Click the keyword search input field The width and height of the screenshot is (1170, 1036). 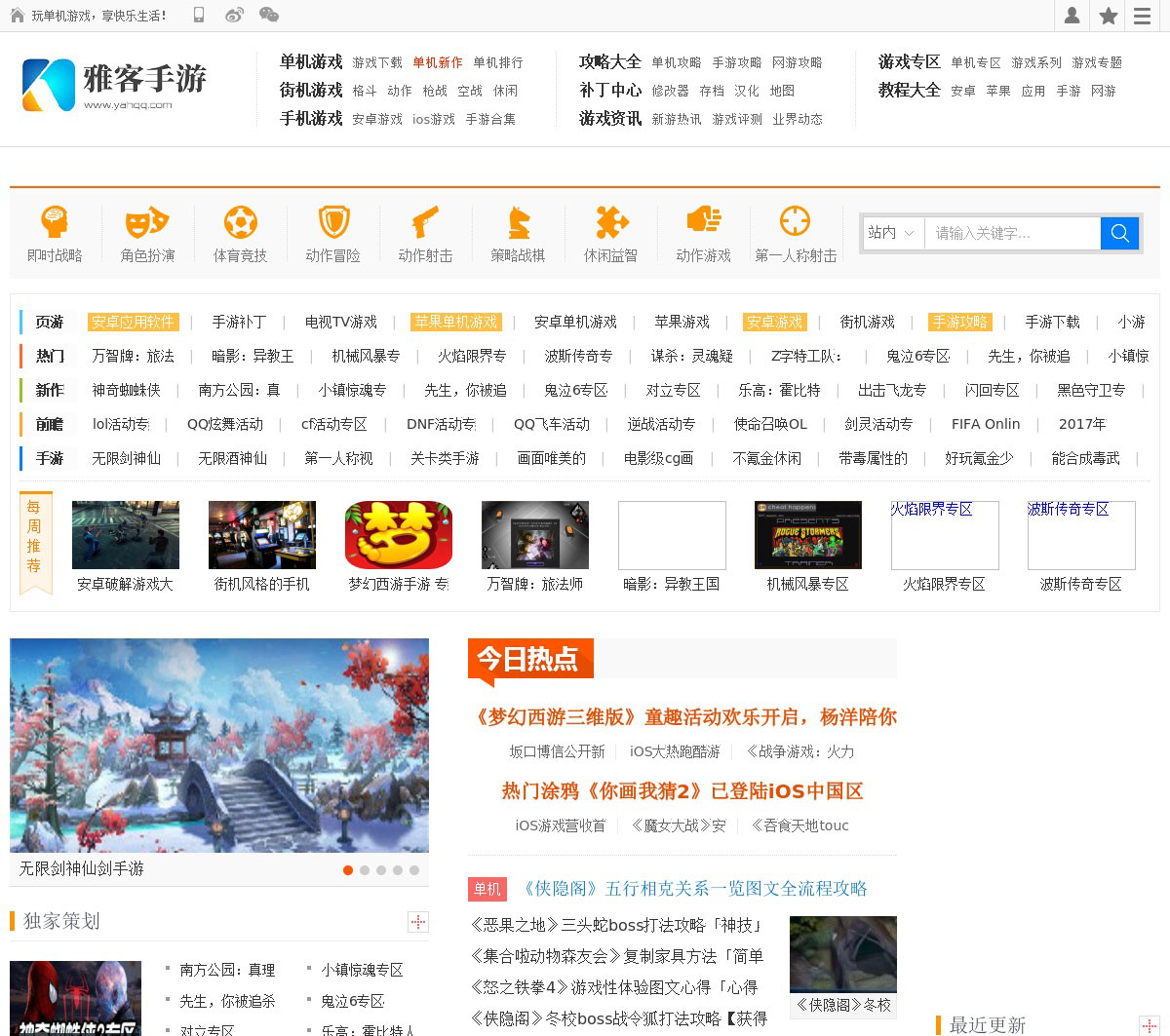tap(1011, 233)
